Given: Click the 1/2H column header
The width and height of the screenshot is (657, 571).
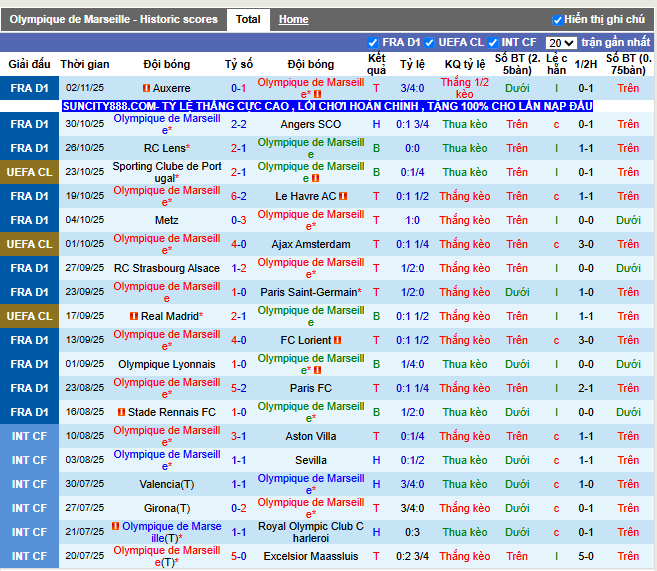Looking at the screenshot, I should pyautogui.click(x=585, y=64).
